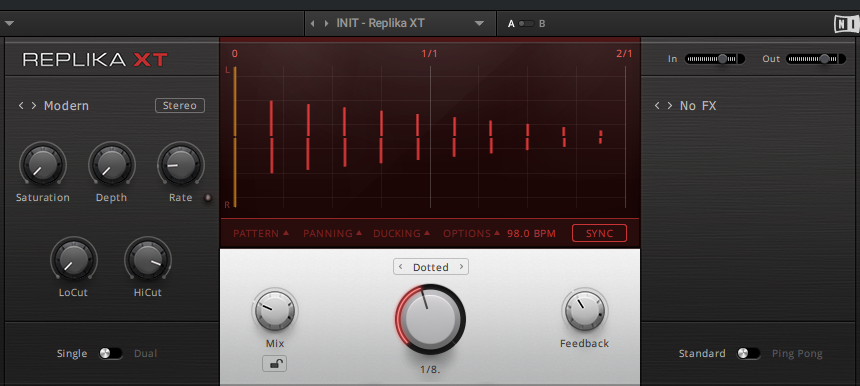This screenshot has width=860, height=386.
Task: Click the Feedback knob
Action: coord(585,310)
